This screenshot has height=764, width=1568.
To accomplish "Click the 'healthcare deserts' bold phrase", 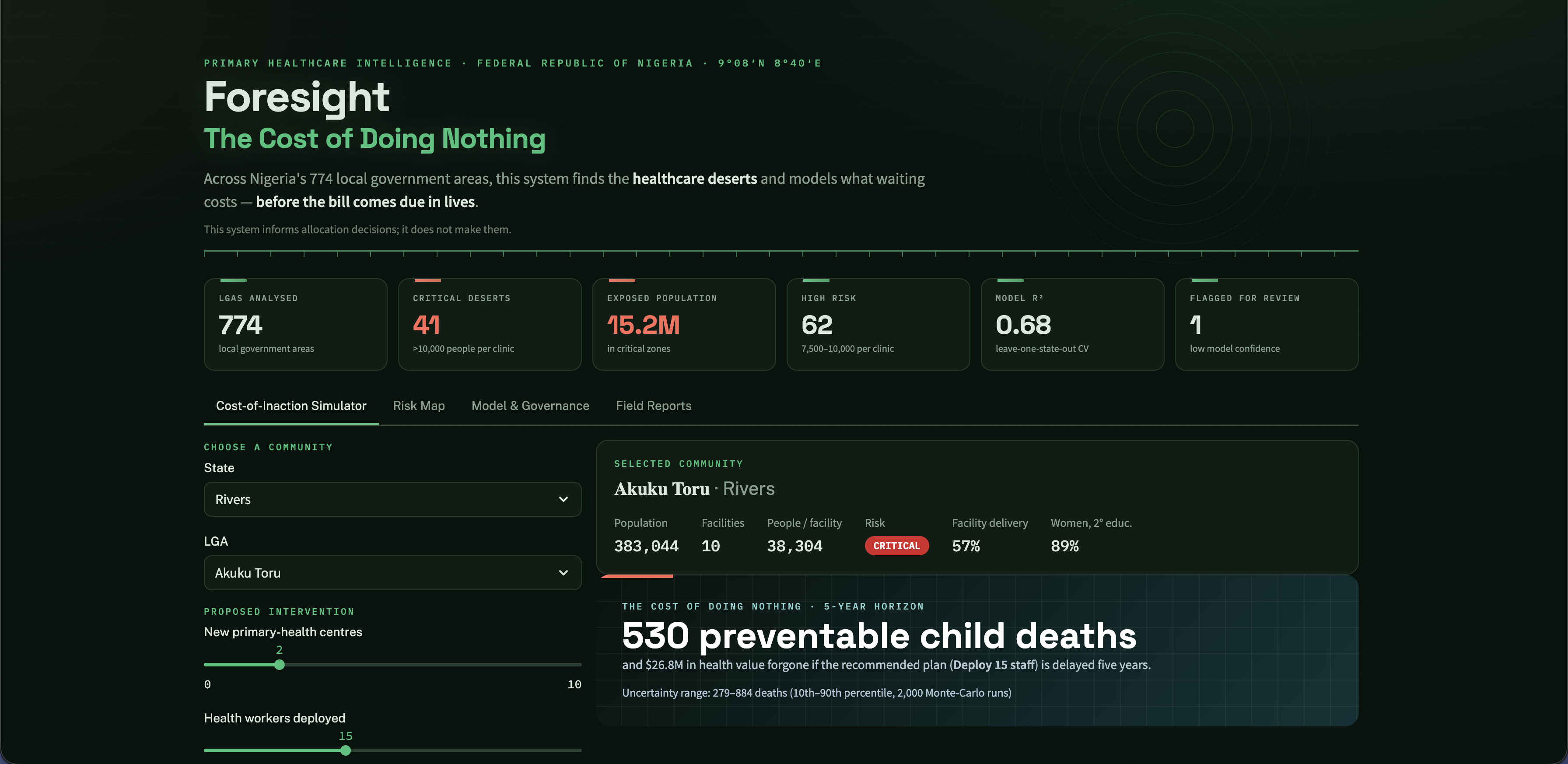I will coord(694,179).
